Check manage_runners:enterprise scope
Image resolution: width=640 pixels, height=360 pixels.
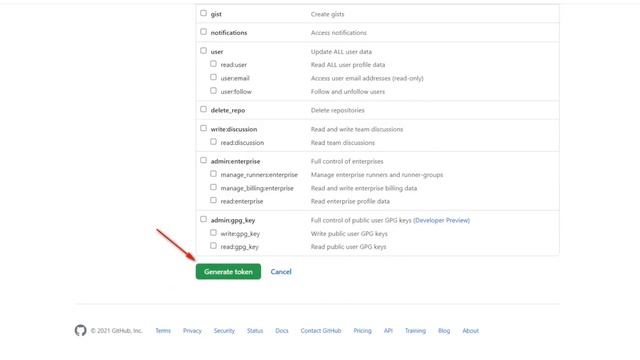click(213, 173)
